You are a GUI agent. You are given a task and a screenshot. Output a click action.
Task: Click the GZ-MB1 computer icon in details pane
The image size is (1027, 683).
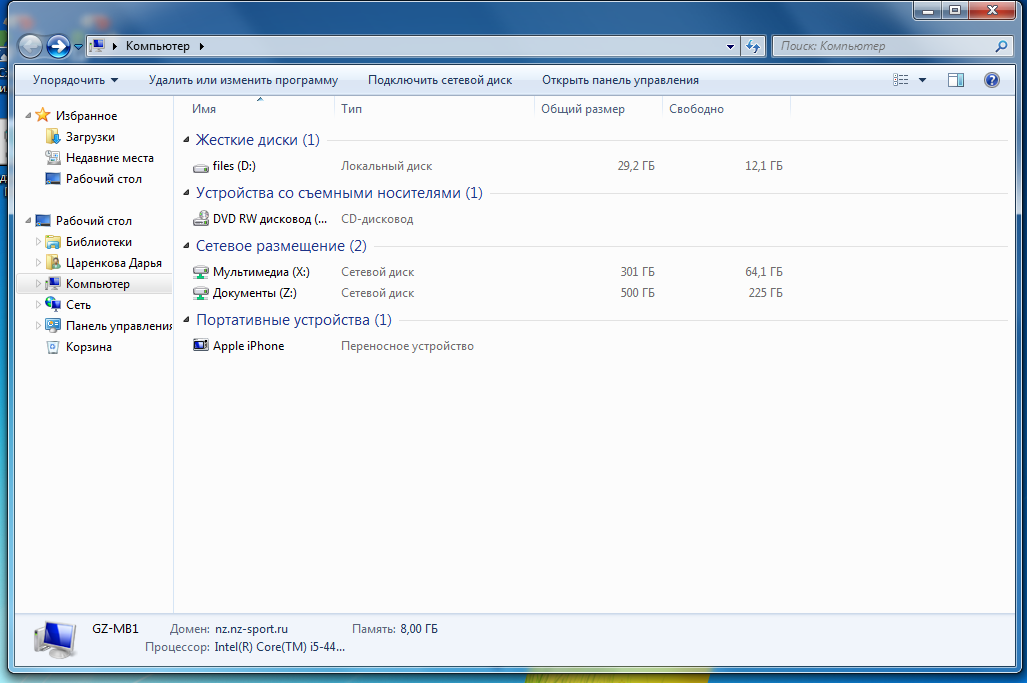point(55,638)
